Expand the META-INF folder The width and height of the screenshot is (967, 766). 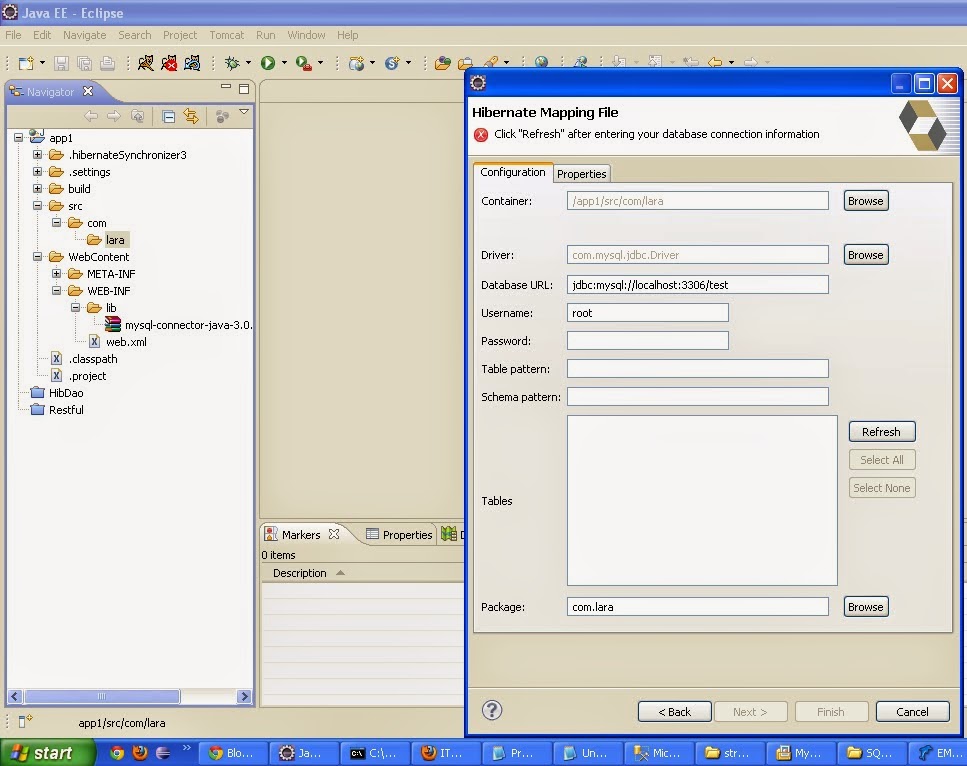[x=57, y=273]
